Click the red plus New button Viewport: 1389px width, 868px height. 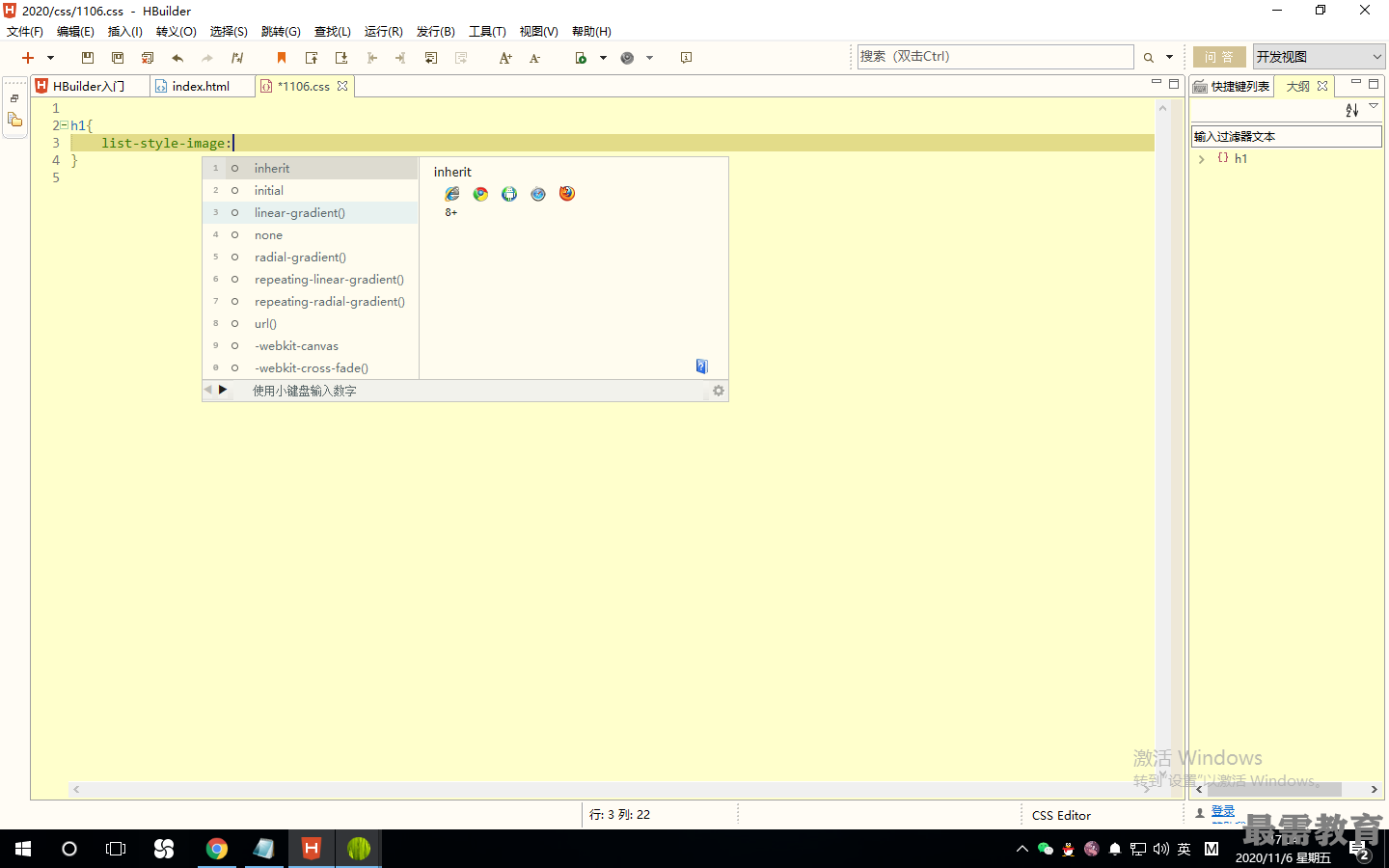(28, 58)
